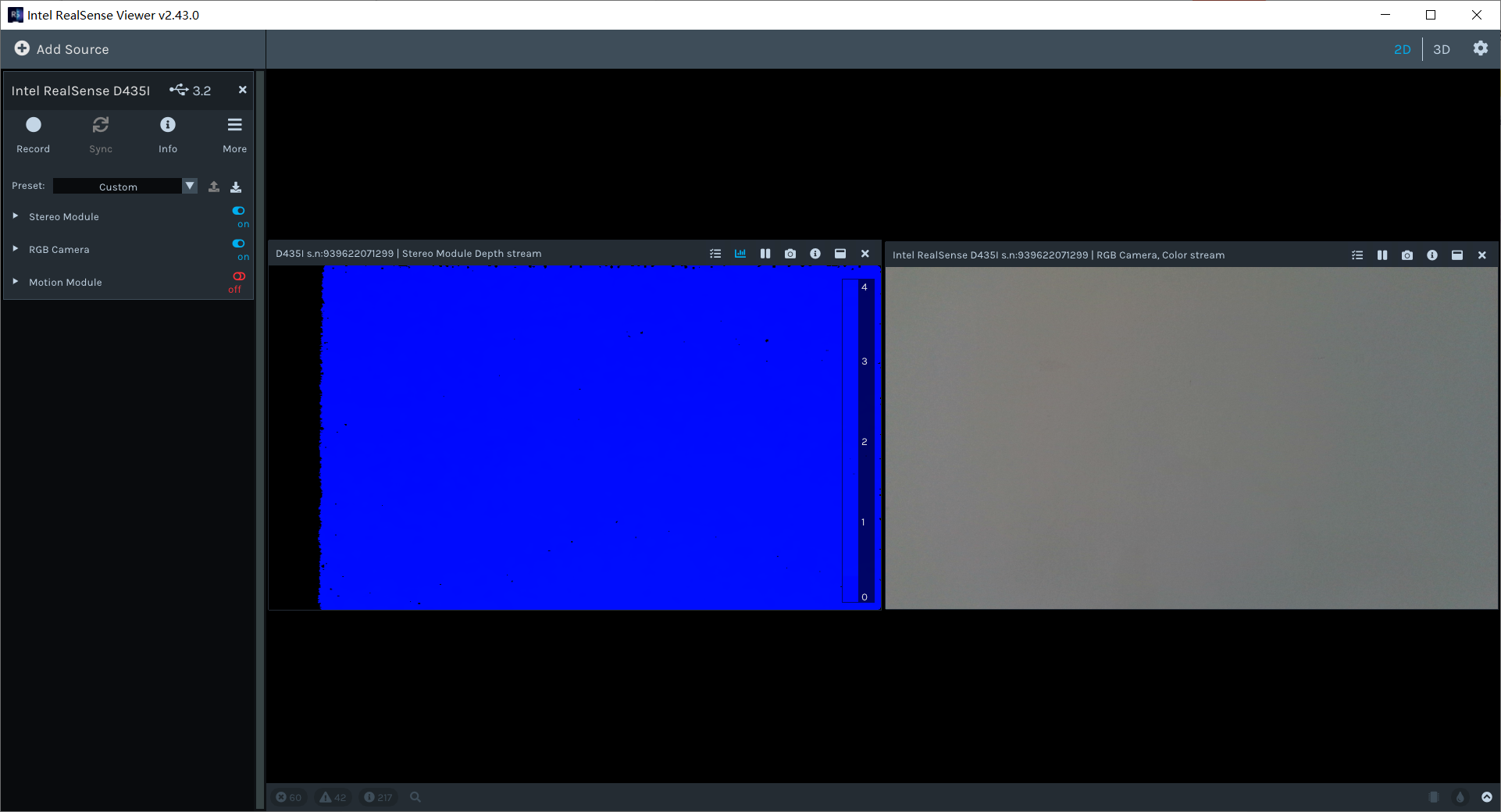Close the Intel RealSense D435I device panel

pos(243,90)
